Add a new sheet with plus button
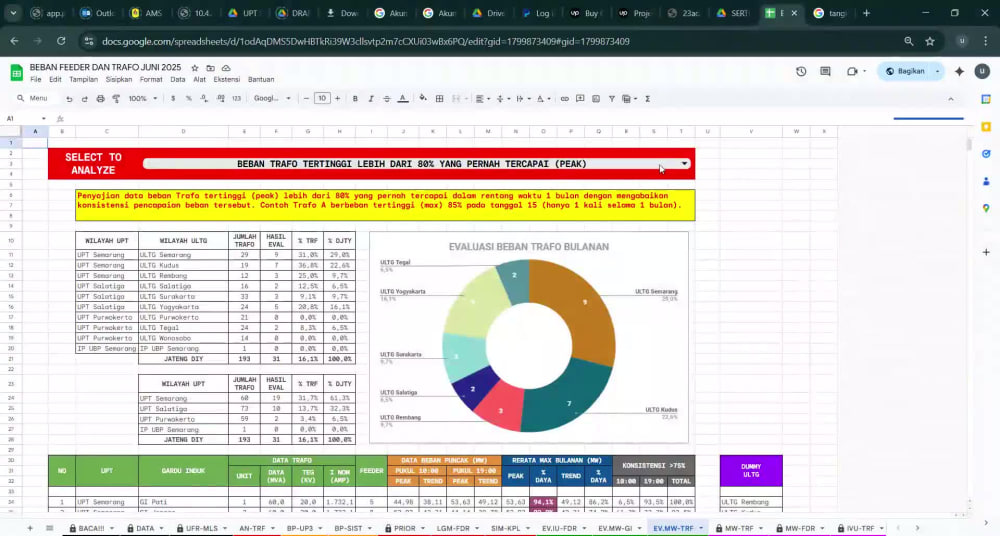The height and width of the screenshot is (536, 1000). 29,528
